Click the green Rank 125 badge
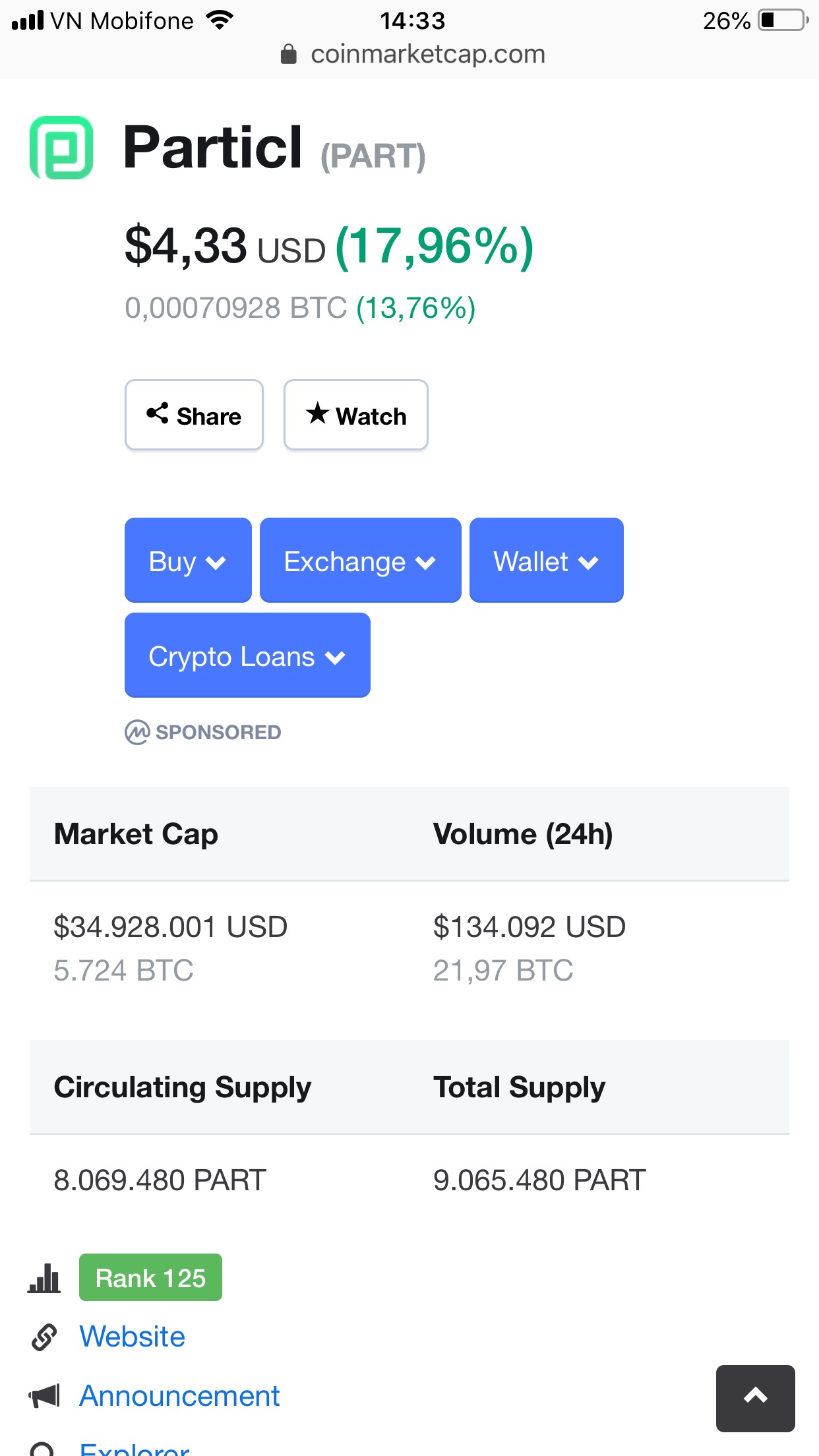The height and width of the screenshot is (1456, 819). tap(150, 1278)
